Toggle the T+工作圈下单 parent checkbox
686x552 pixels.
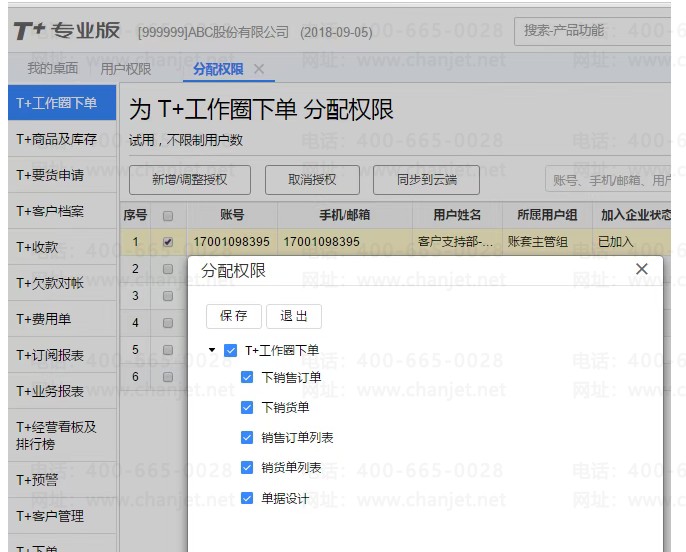click(231, 350)
